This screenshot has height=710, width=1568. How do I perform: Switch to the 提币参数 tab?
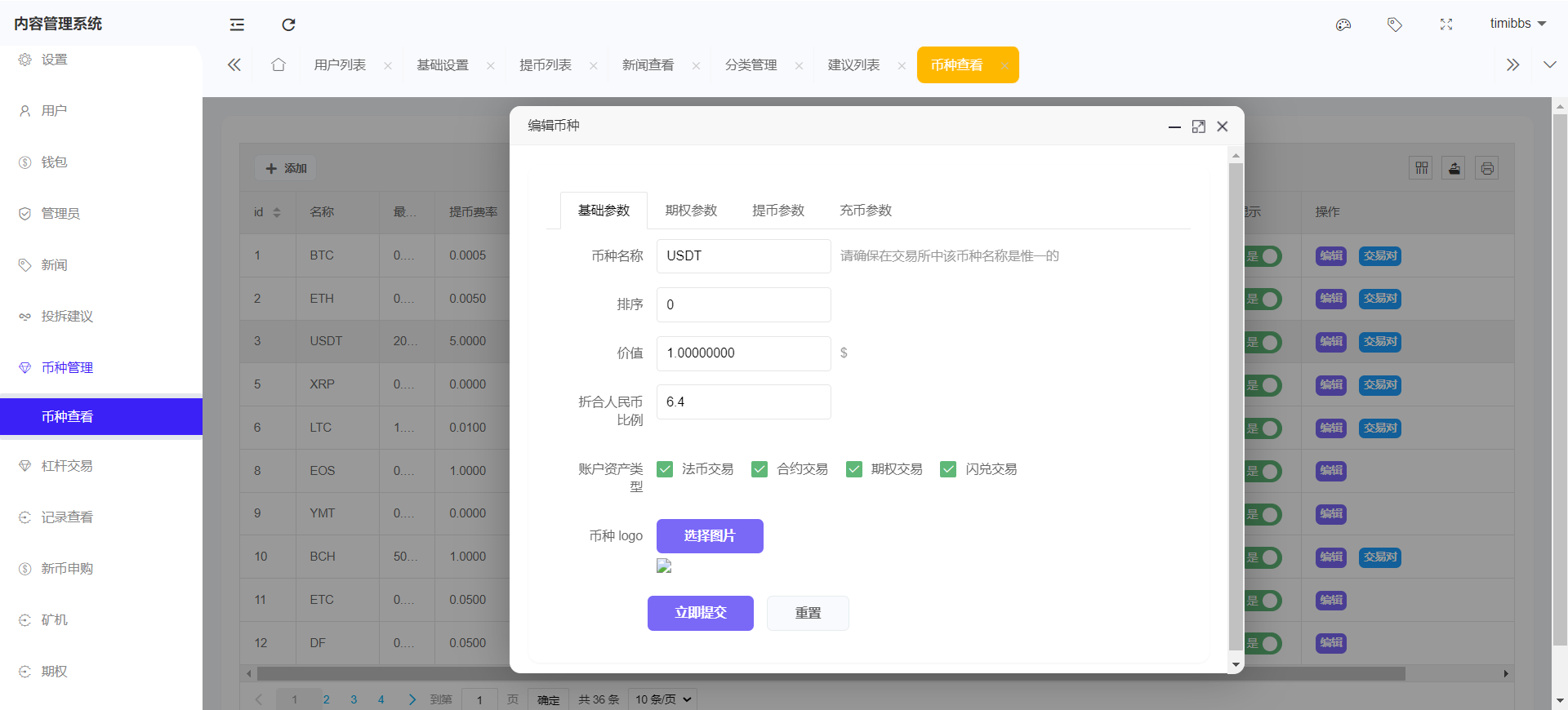click(778, 211)
